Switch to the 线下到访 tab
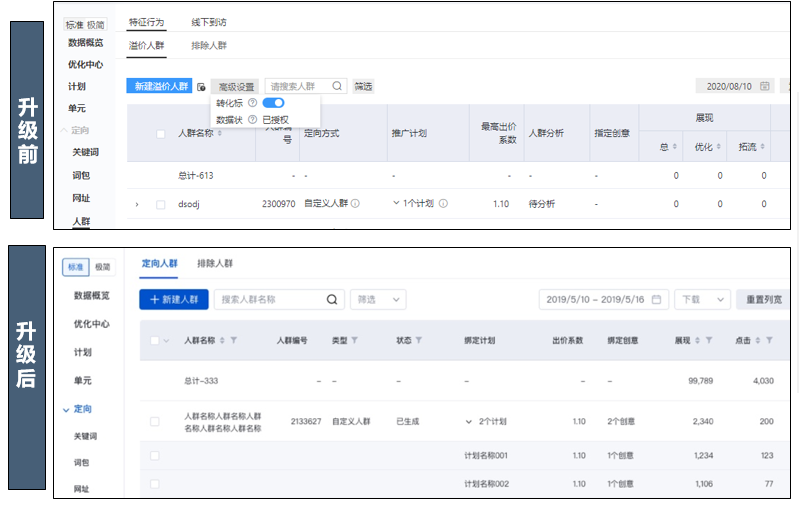The width and height of the screenshot is (799, 506). point(209,21)
